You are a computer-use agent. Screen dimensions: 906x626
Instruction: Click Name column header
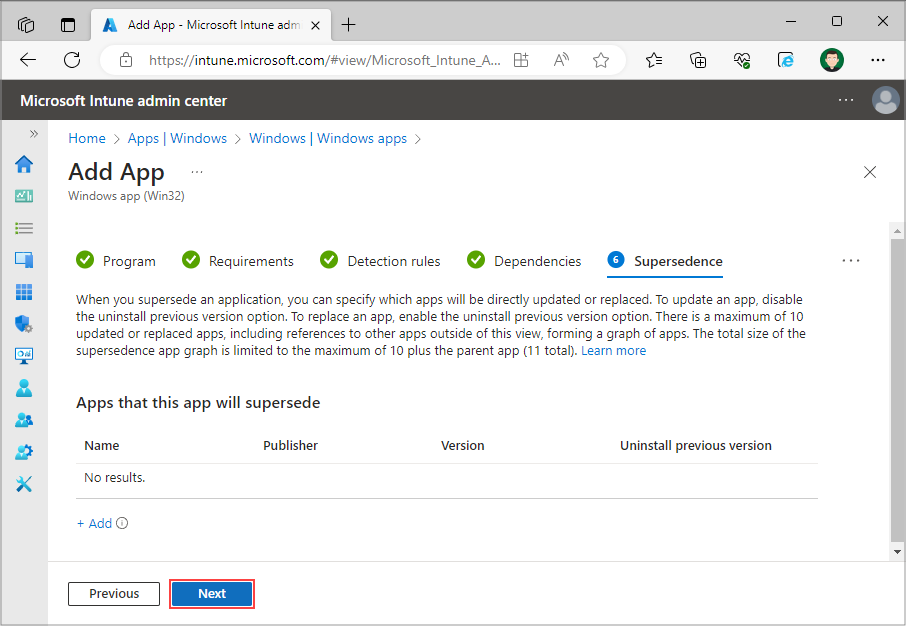coord(102,445)
